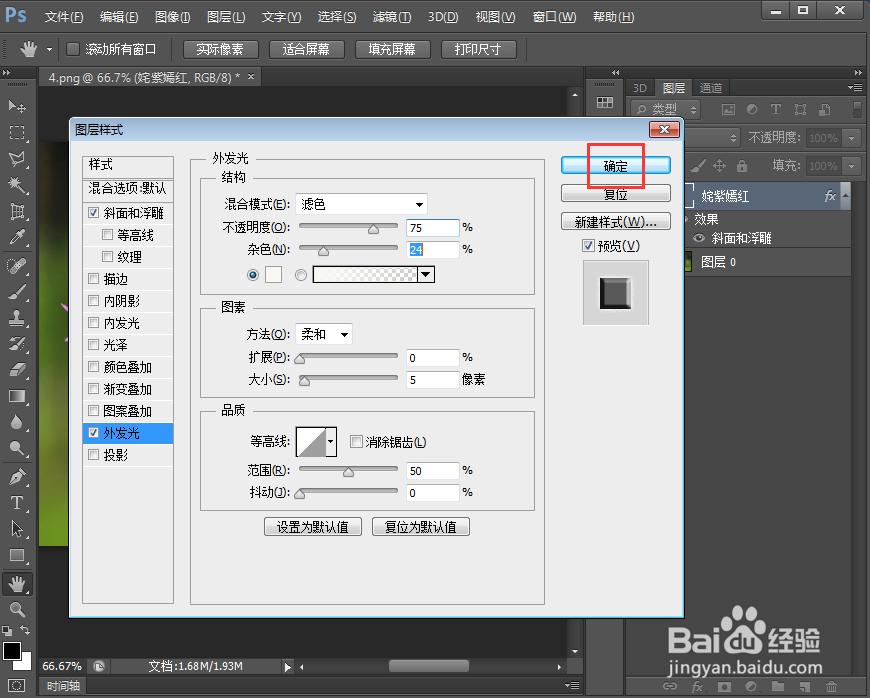
Task: Select the Hand tool
Action: point(17,583)
